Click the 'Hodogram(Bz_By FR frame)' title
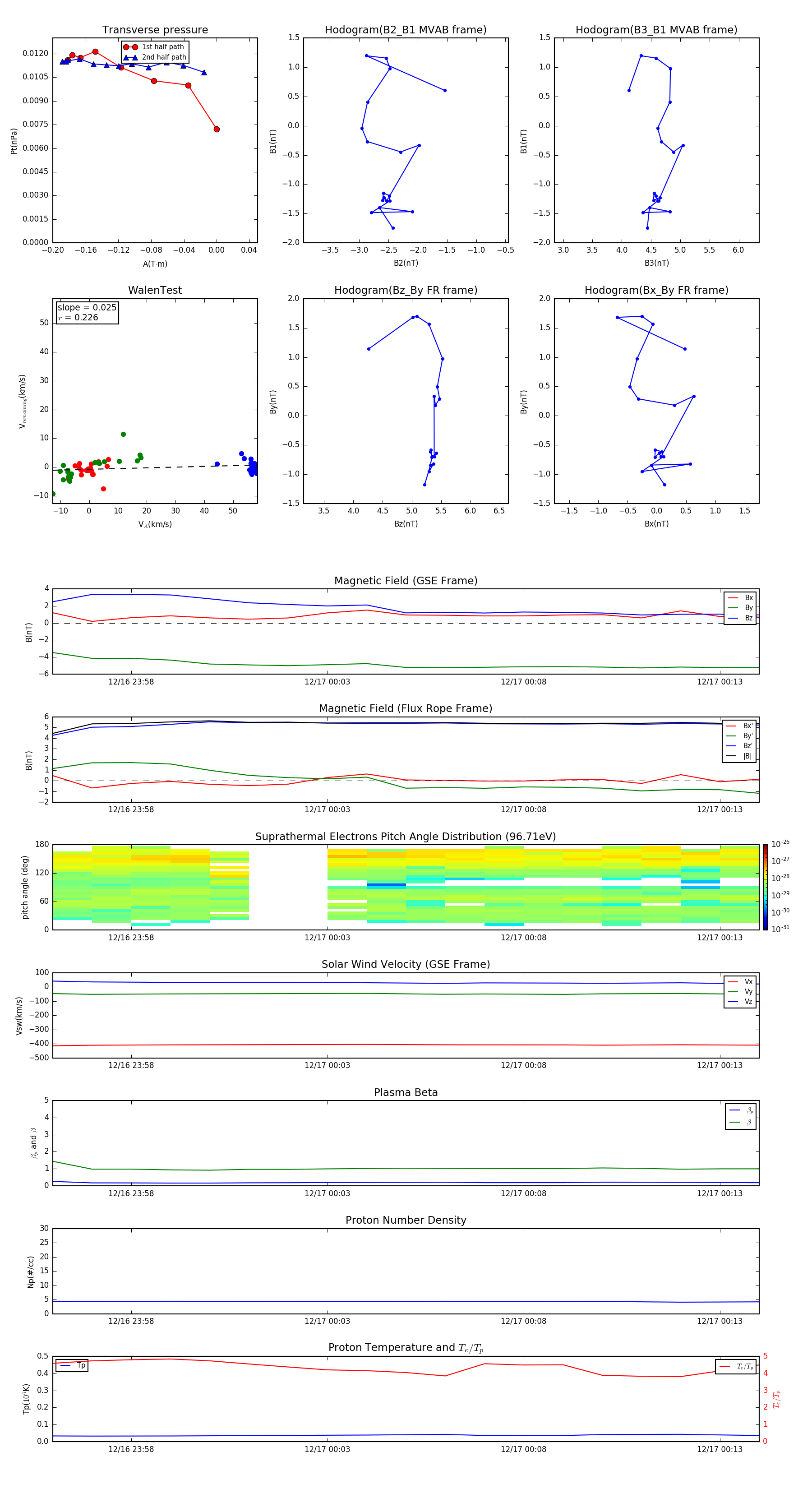The width and height of the screenshot is (812, 1489). (406, 290)
